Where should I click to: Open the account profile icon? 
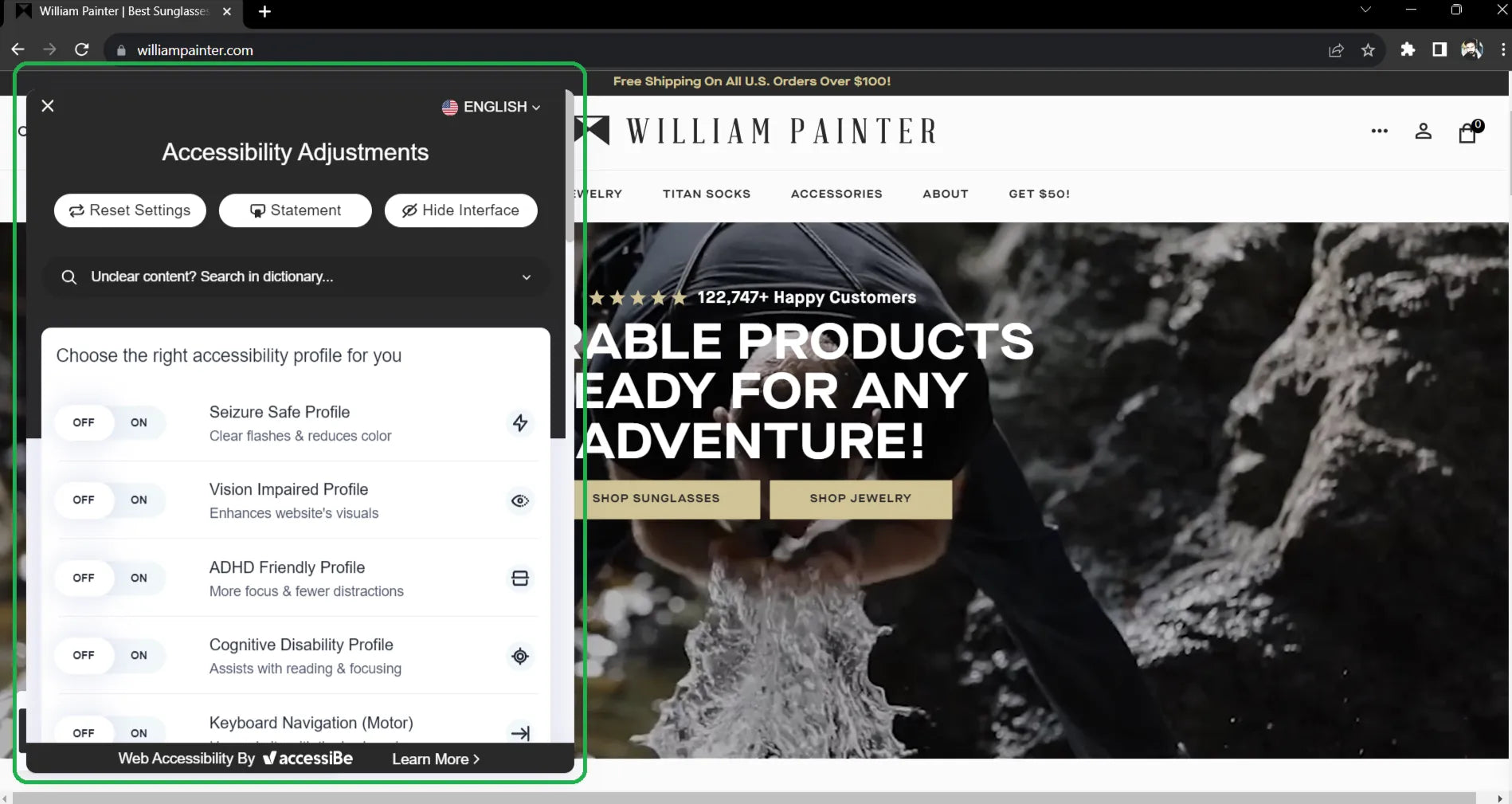point(1424,131)
